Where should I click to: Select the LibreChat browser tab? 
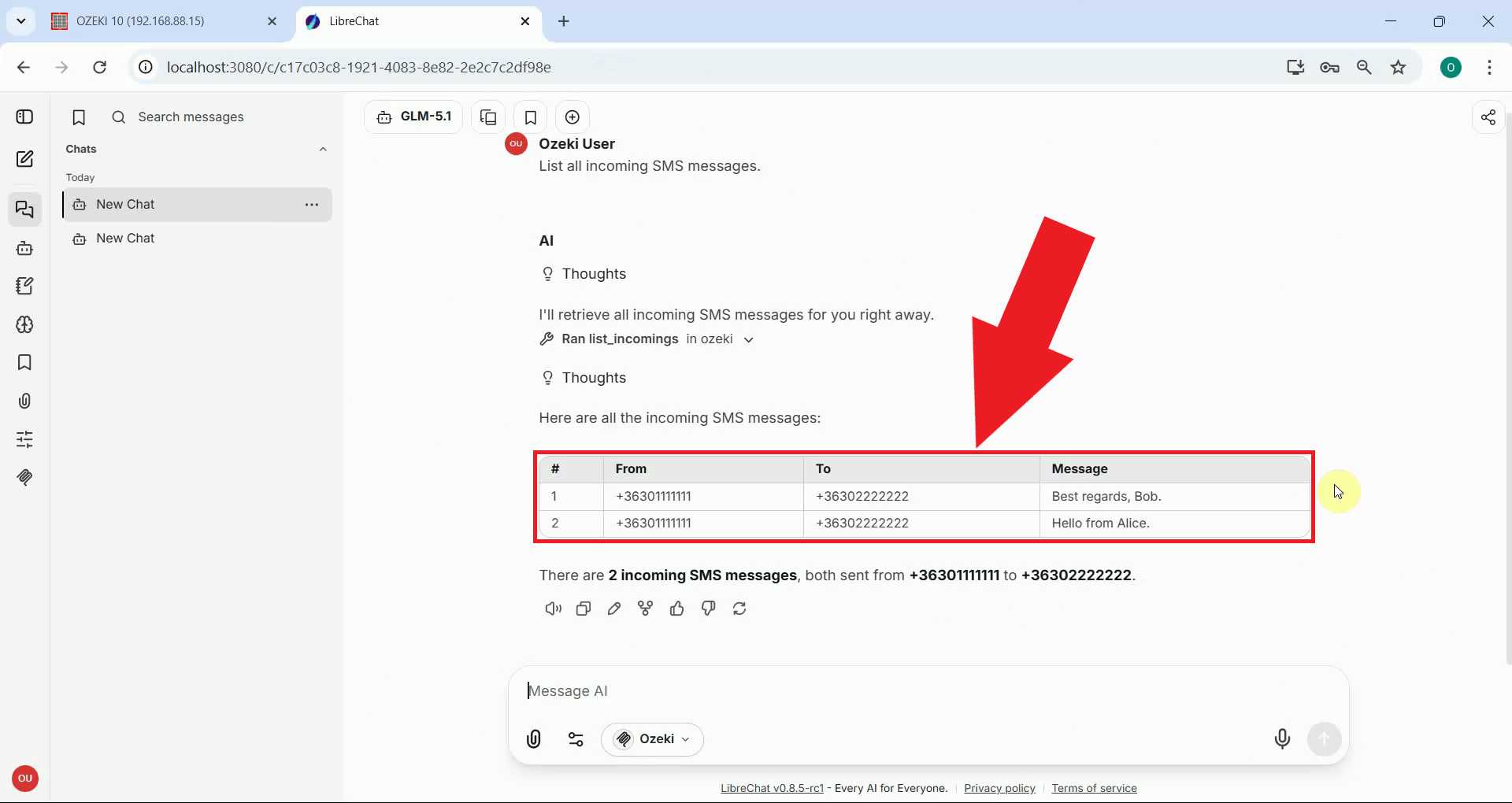pos(417,21)
